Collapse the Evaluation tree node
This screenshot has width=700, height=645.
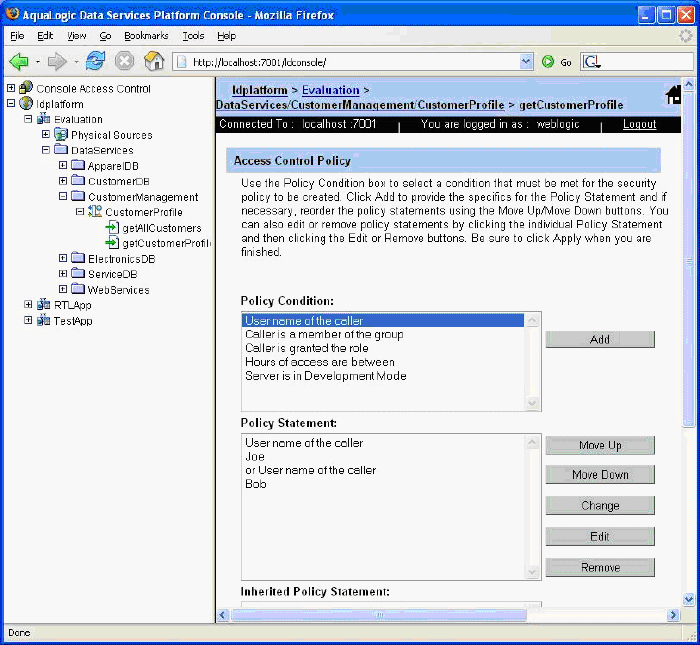[x=28, y=119]
